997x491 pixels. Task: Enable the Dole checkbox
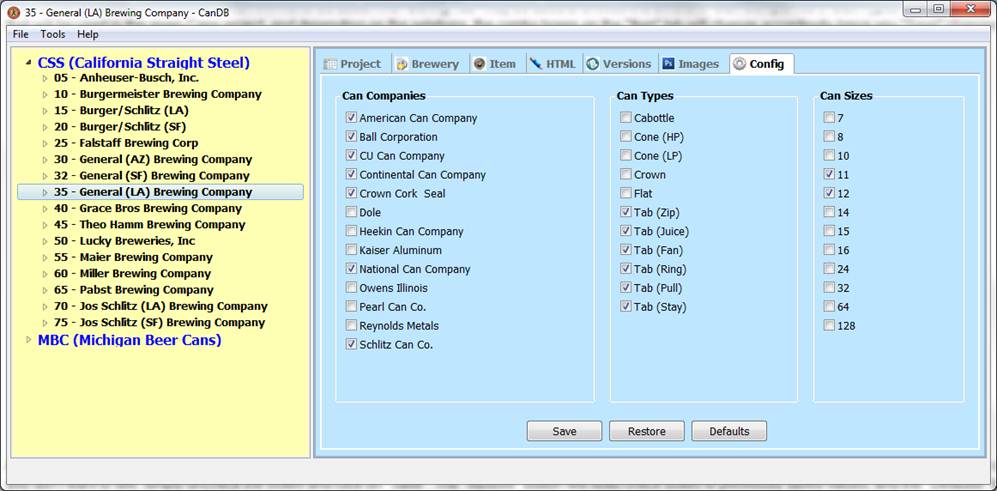click(x=351, y=212)
